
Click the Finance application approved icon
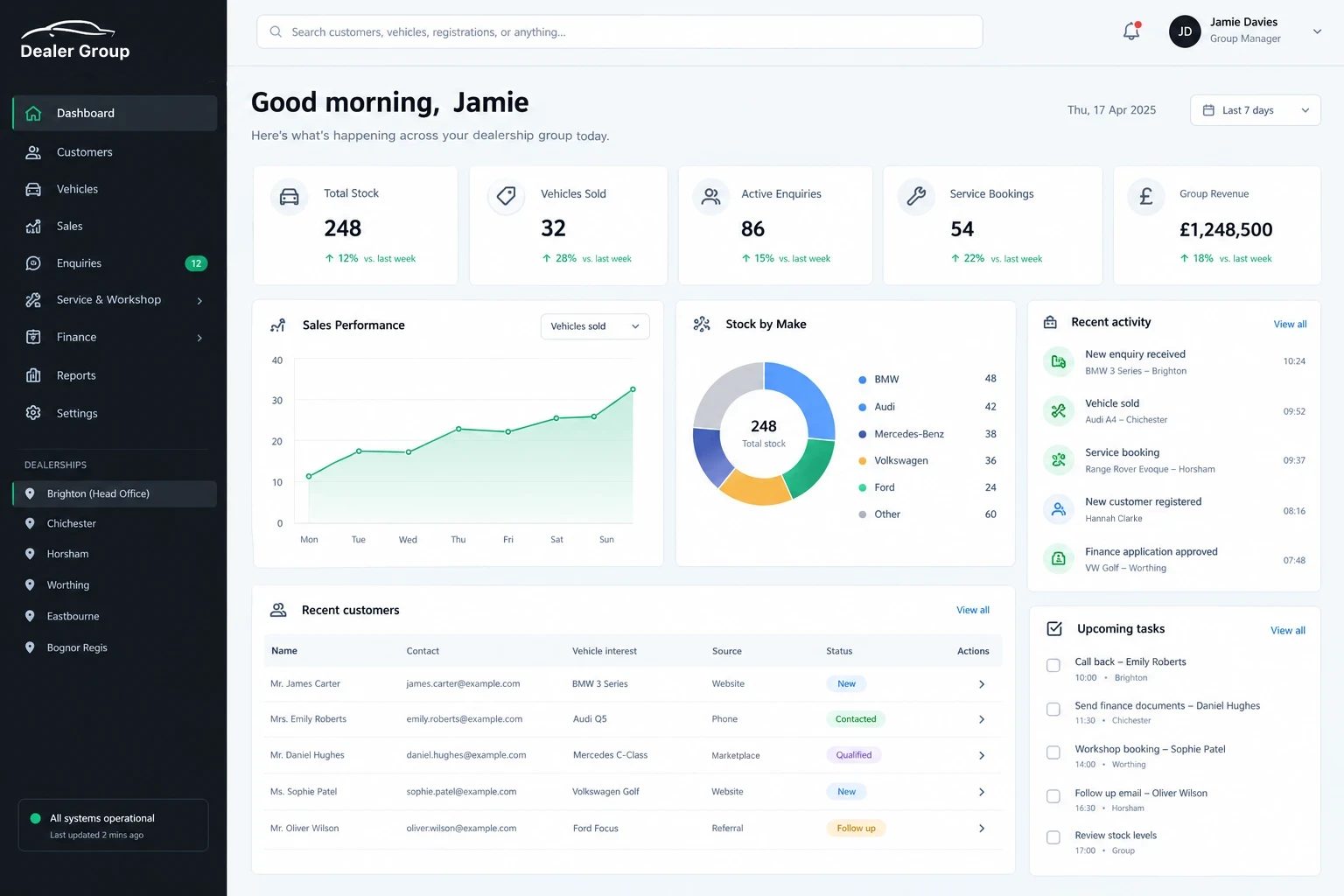[x=1058, y=558]
